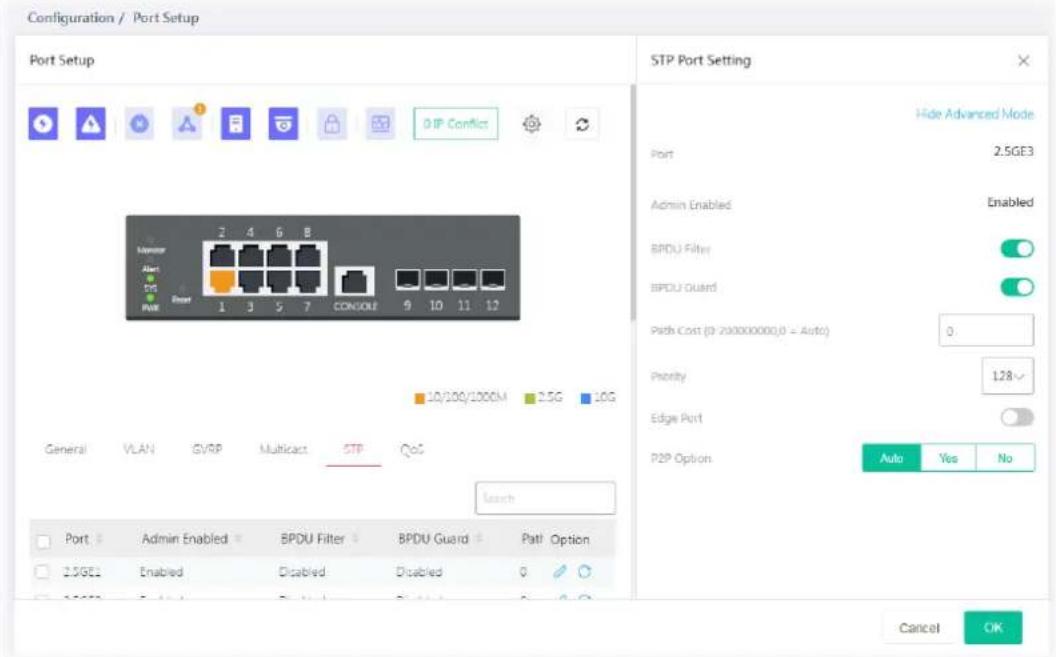This screenshot has height=657, width=1056.
Task: Click the pencil edit icon for 2.5GE1
Action: (x=560, y=572)
